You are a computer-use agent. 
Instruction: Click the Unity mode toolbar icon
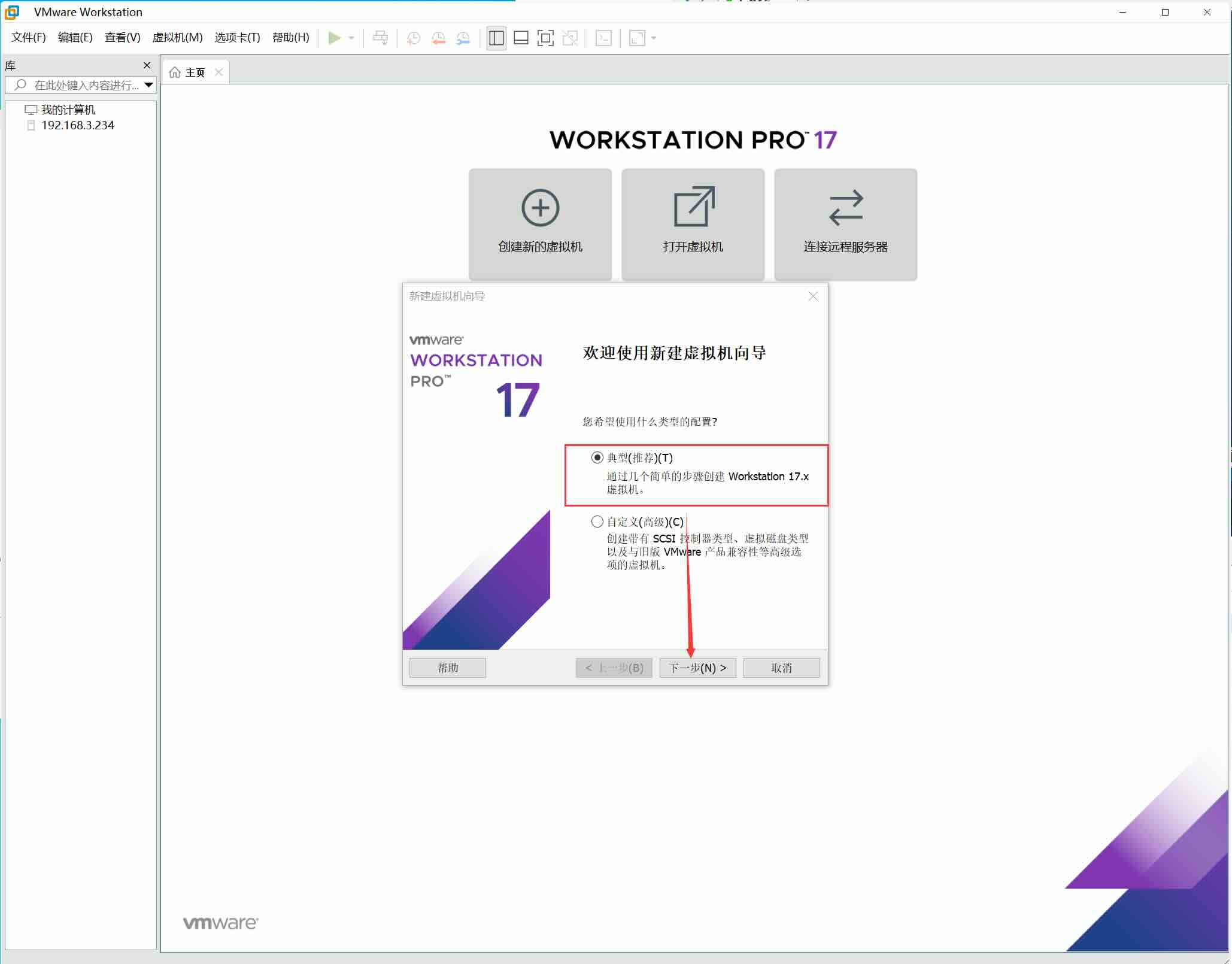(571, 38)
